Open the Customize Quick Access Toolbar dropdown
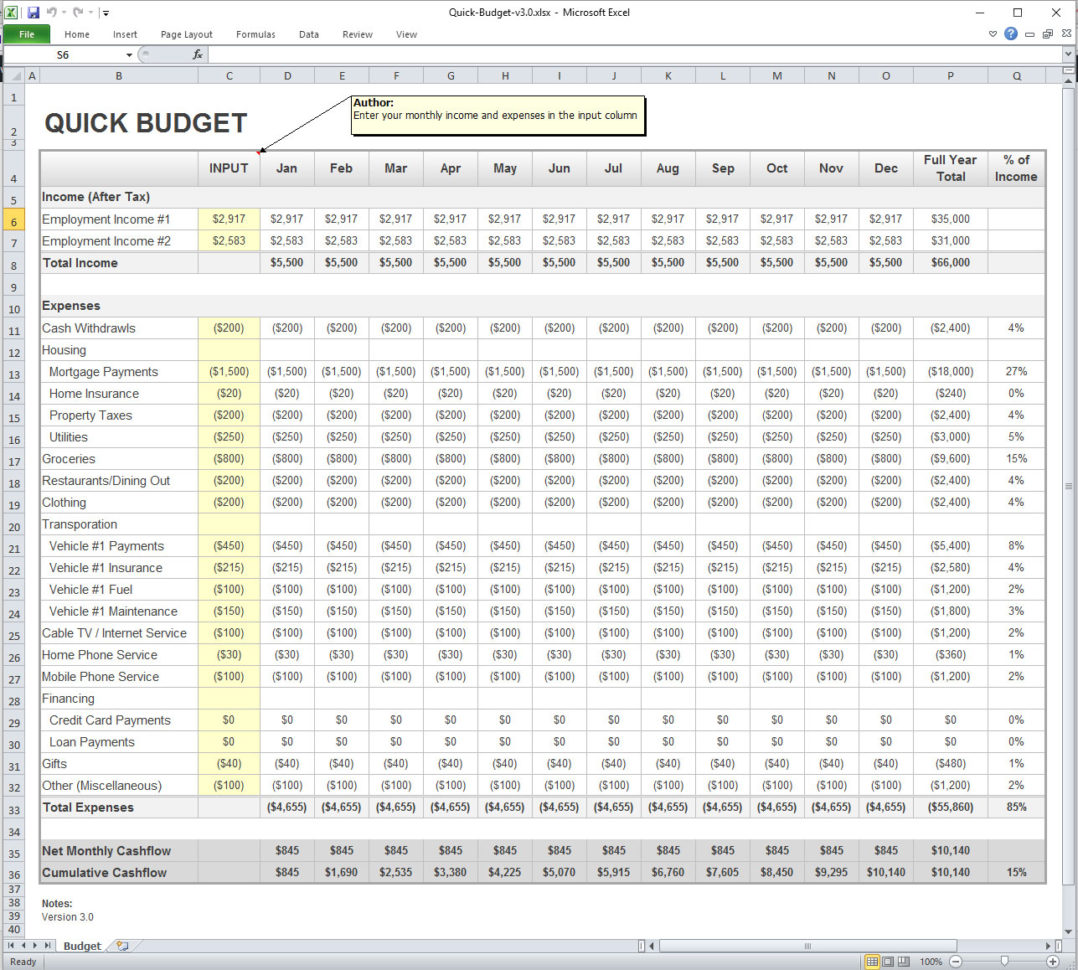Image resolution: width=1078 pixels, height=970 pixels. 105,12
